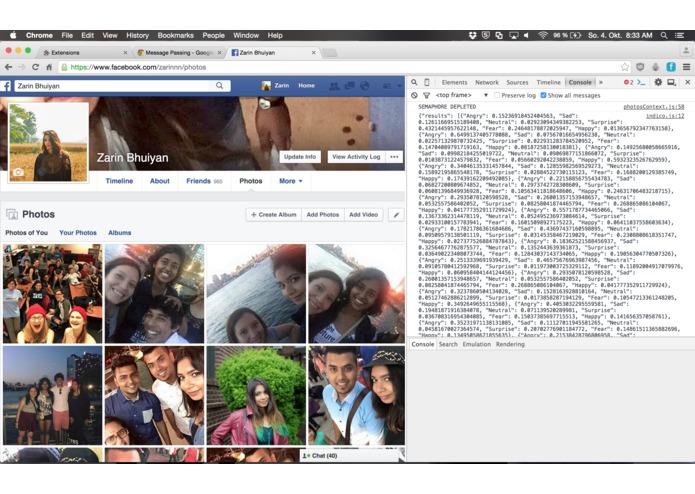Close the Zarin Bhuiyan browser tab
The width and height of the screenshot is (695, 494).
[x=313, y=53]
